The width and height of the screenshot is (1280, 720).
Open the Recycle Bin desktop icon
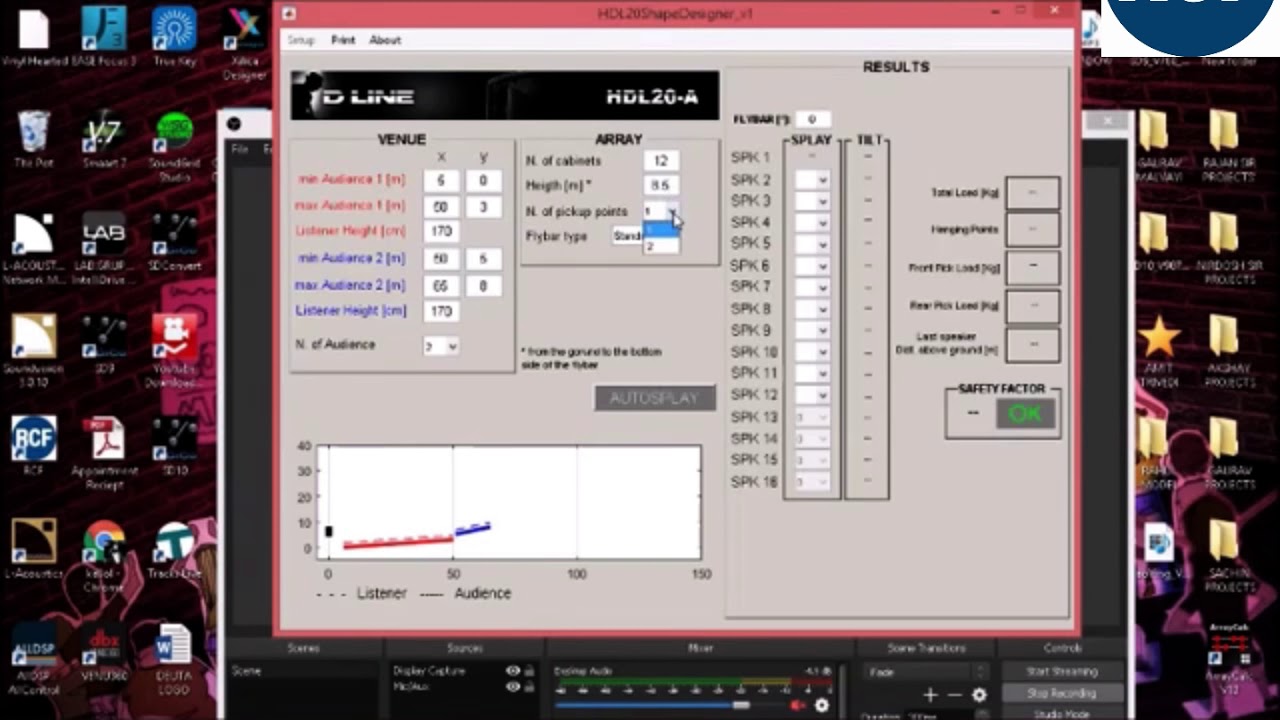pos(33,138)
